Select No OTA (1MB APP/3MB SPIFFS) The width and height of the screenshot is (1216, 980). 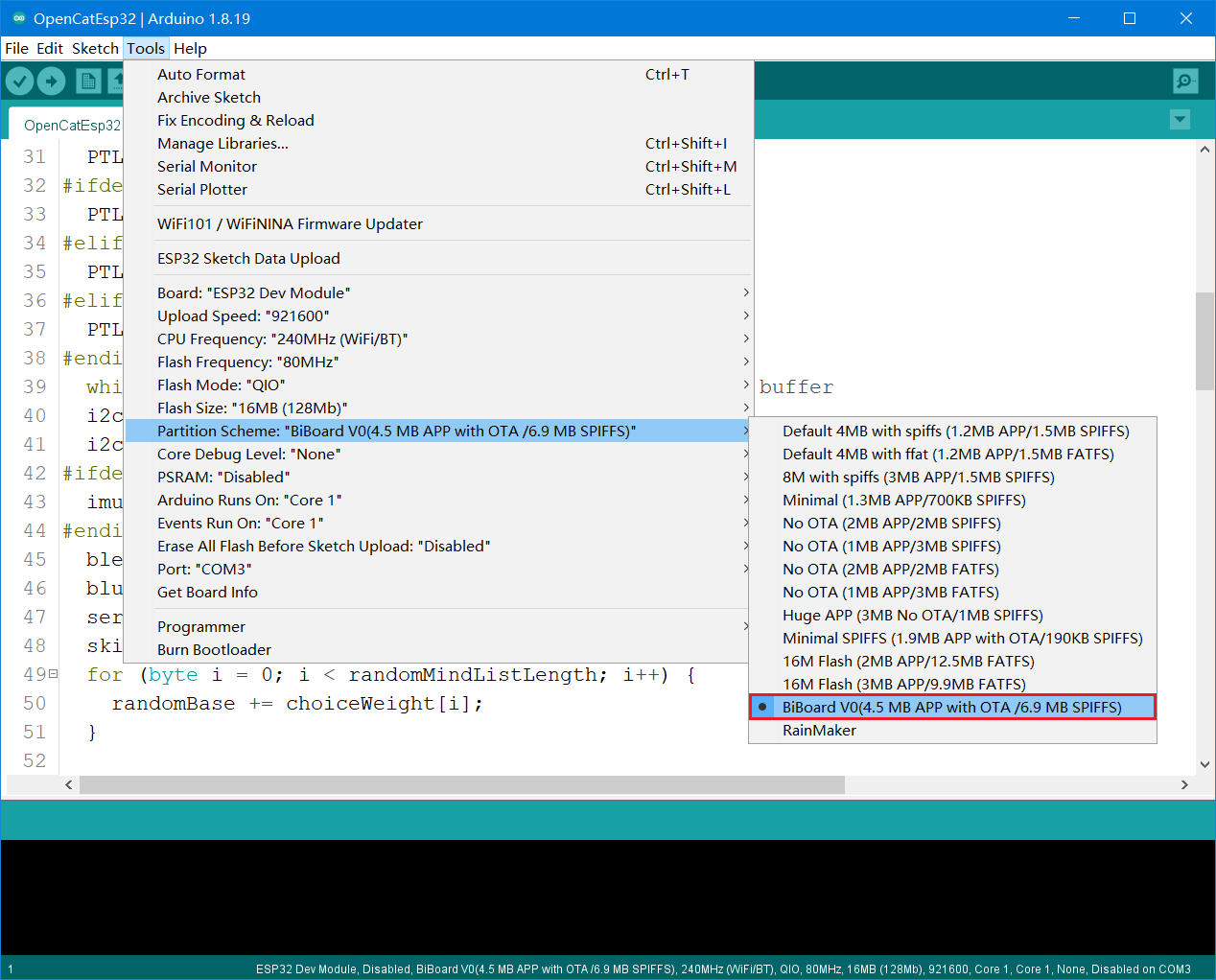click(x=952, y=546)
